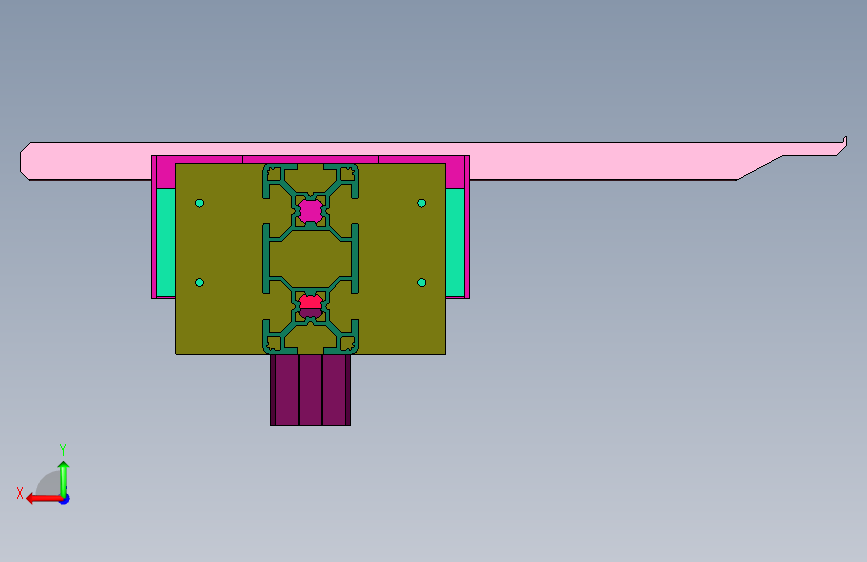Select the red insert in the lower extrusion slot

click(x=310, y=302)
